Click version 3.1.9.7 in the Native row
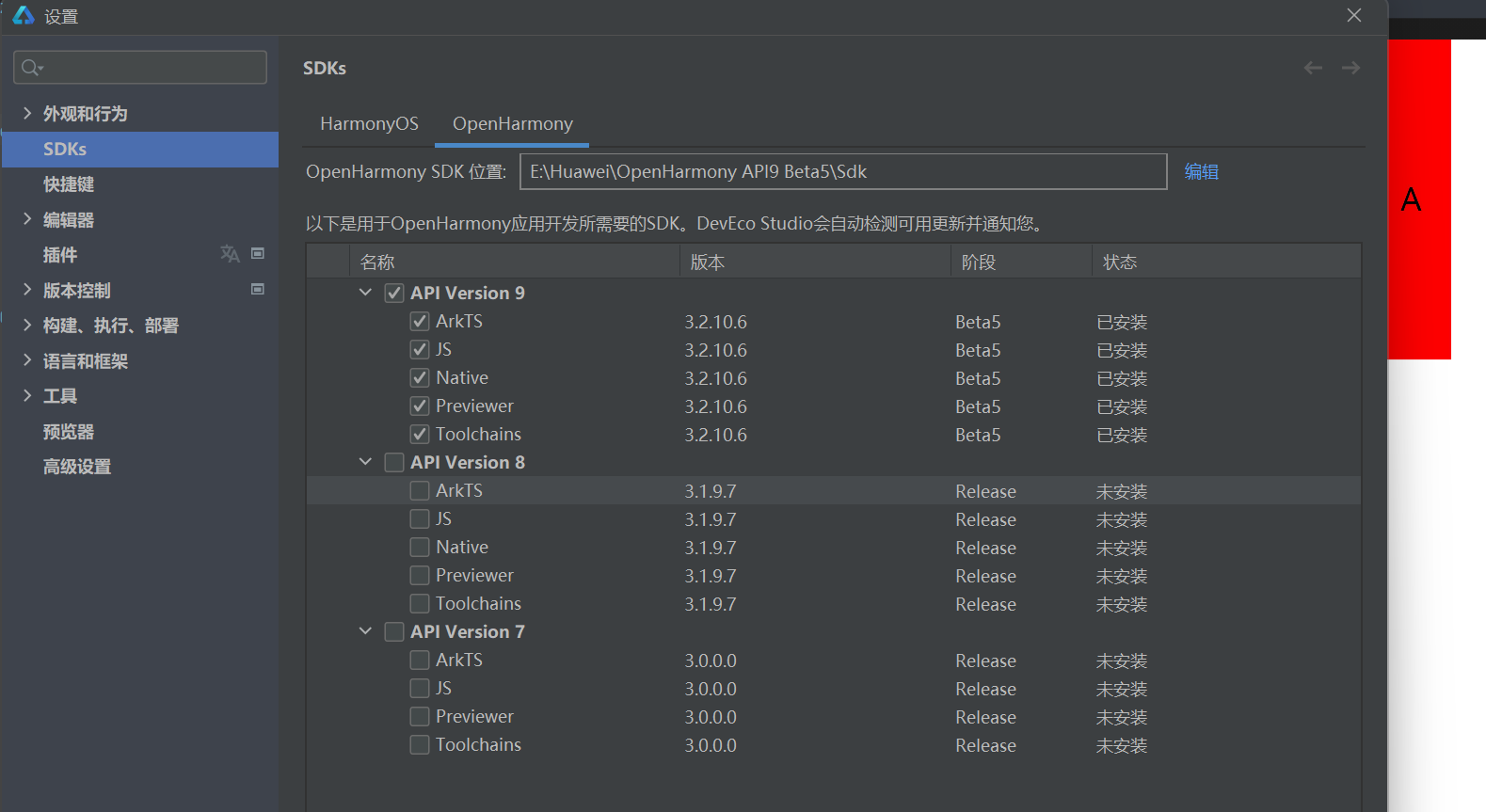The image size is (1486, 812). (711, 548)
